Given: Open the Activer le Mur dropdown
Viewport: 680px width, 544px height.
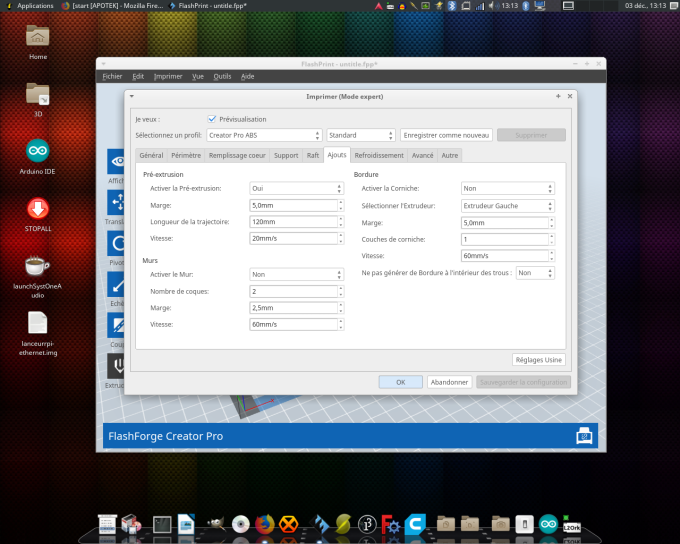Looking at the screenshot, I should tap(297, 274).
